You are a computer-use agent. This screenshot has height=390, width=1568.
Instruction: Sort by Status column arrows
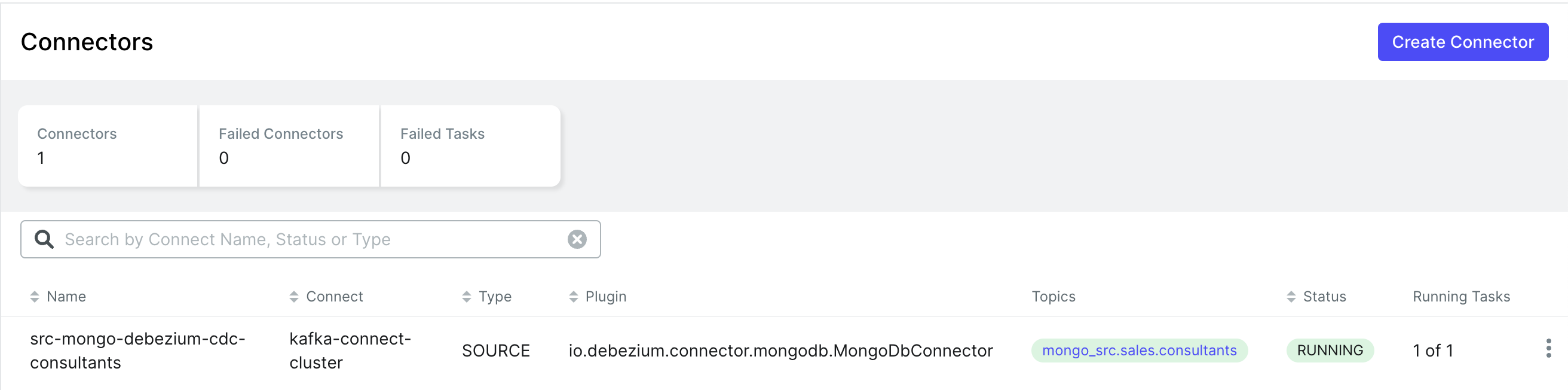1291,297
